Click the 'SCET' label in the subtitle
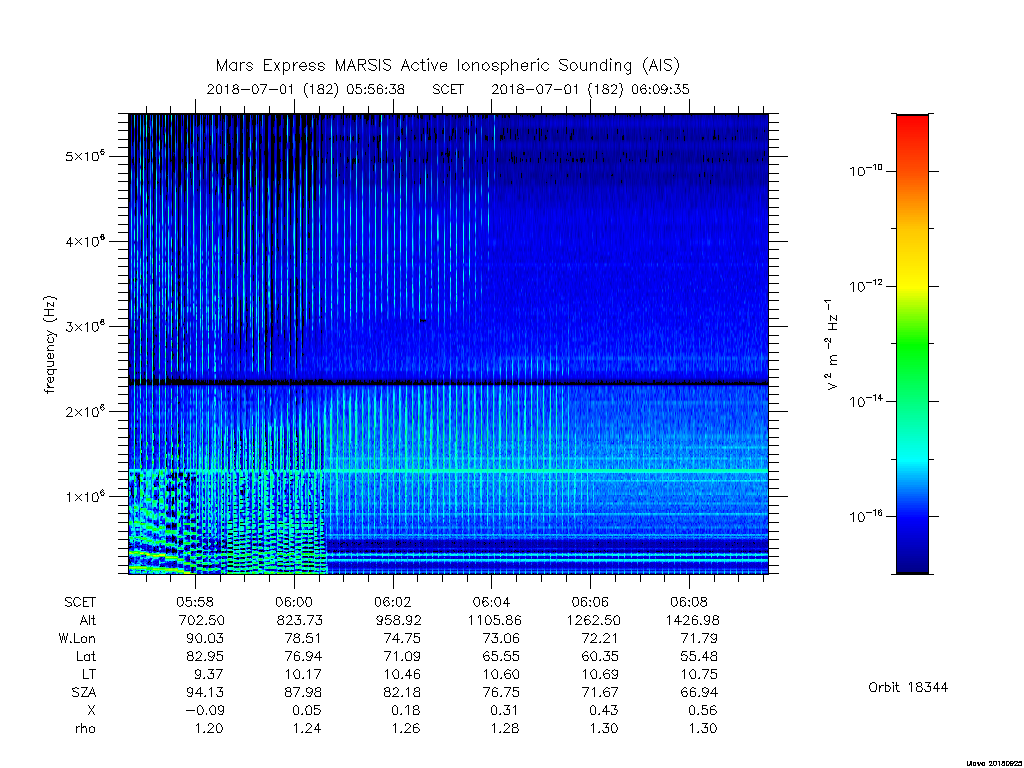 click(448, 89)
